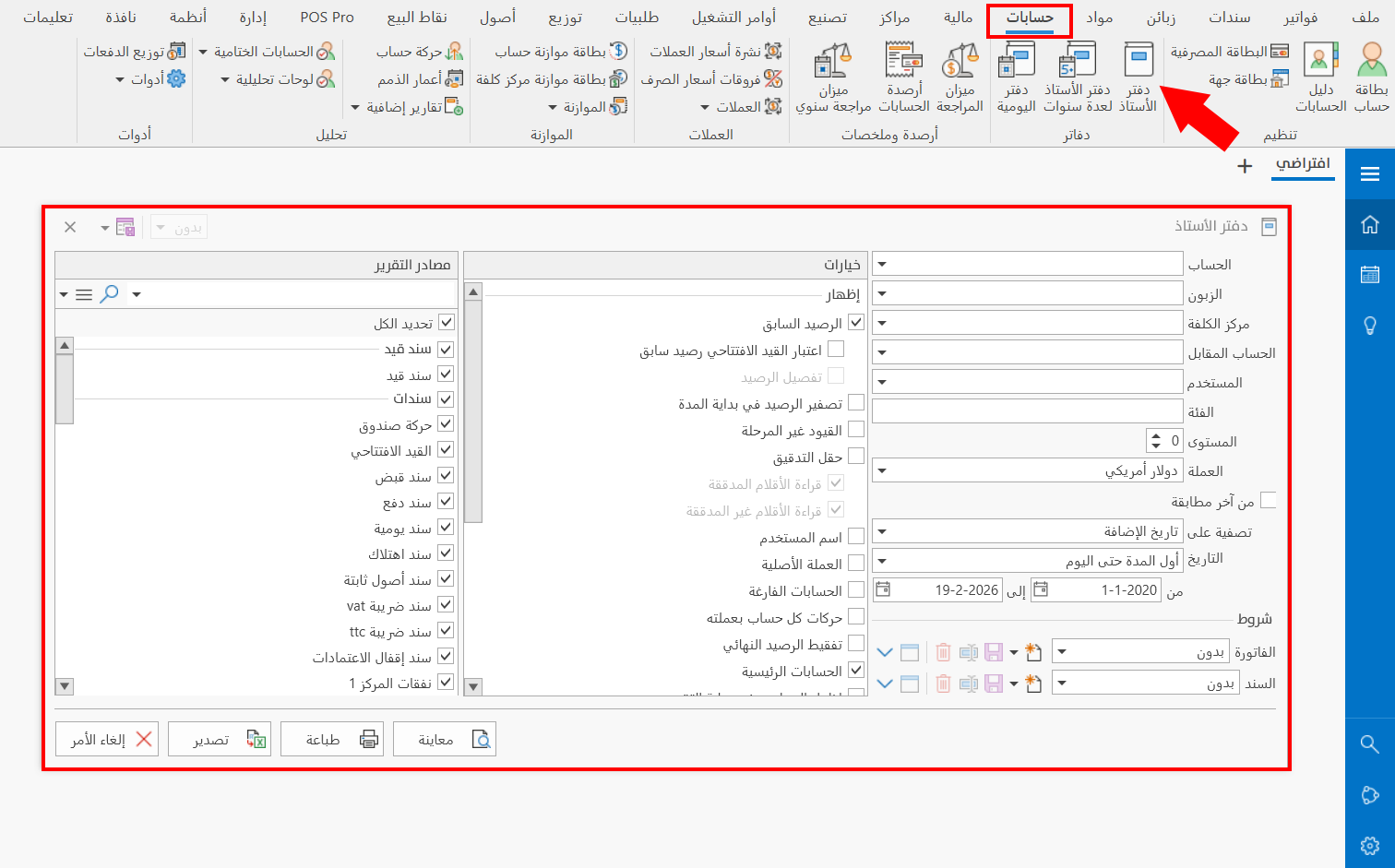Click the home icon in sidebar

pos(1370,224)
